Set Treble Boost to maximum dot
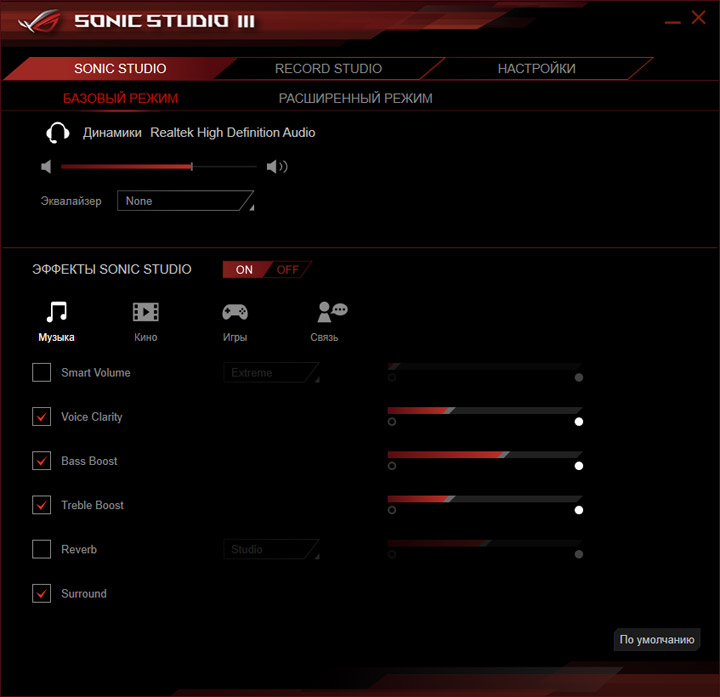720x697 pixels. [x=579, y=510]
